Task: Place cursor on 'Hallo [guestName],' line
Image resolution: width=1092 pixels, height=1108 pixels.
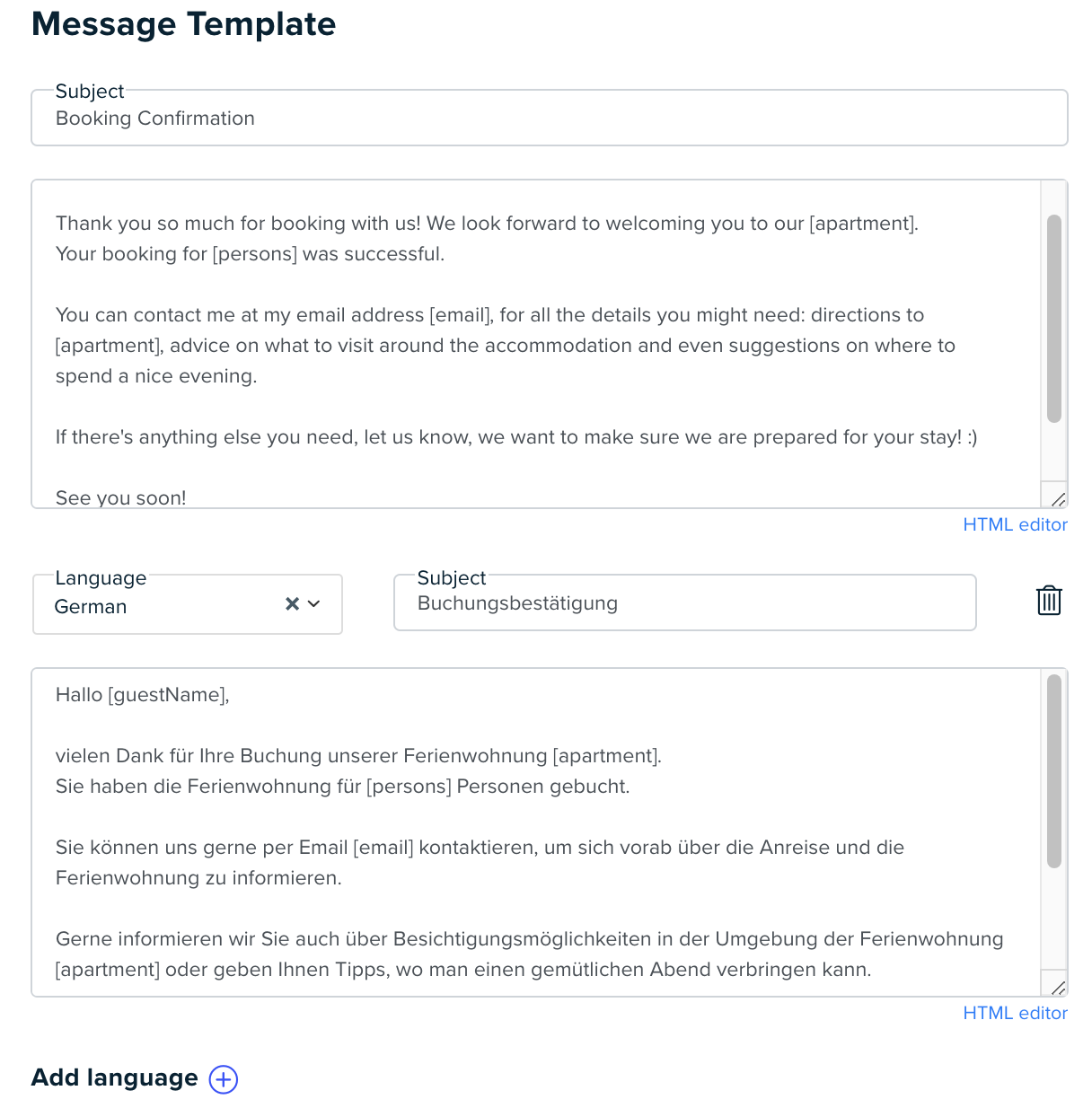Action: tap(143, 694)
